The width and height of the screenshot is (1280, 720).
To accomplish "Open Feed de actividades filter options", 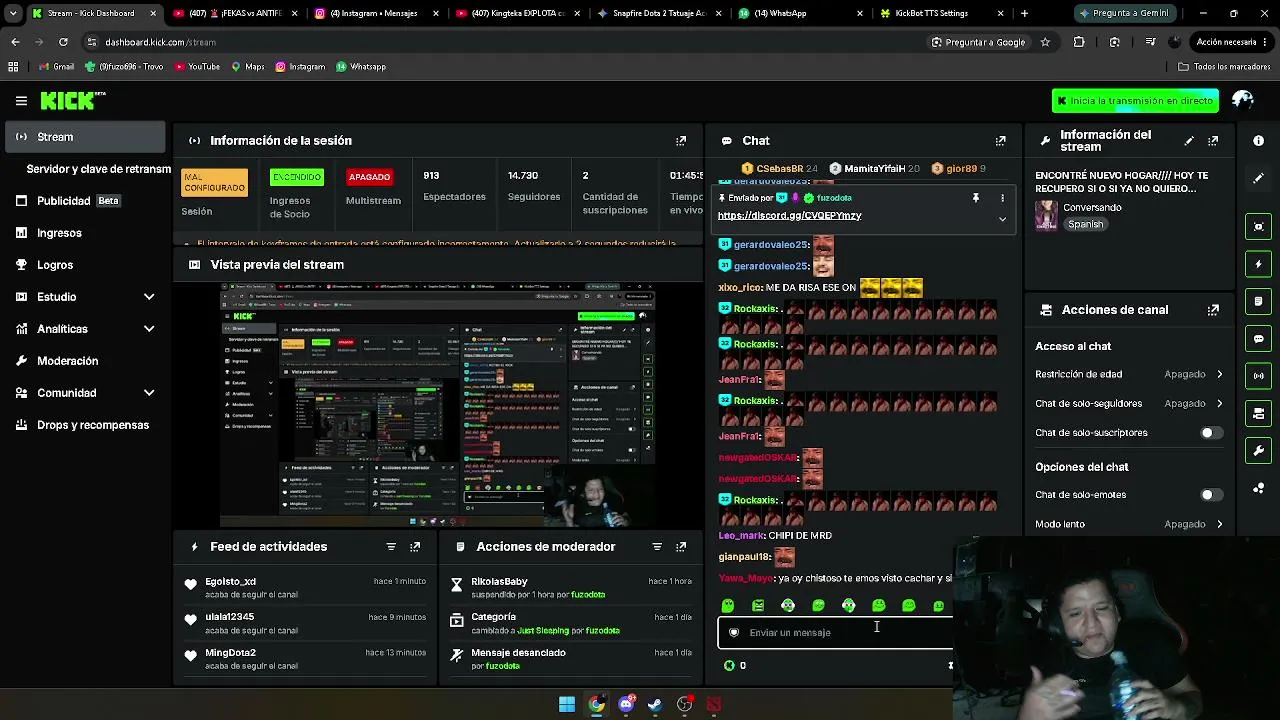I will point(391,547).
